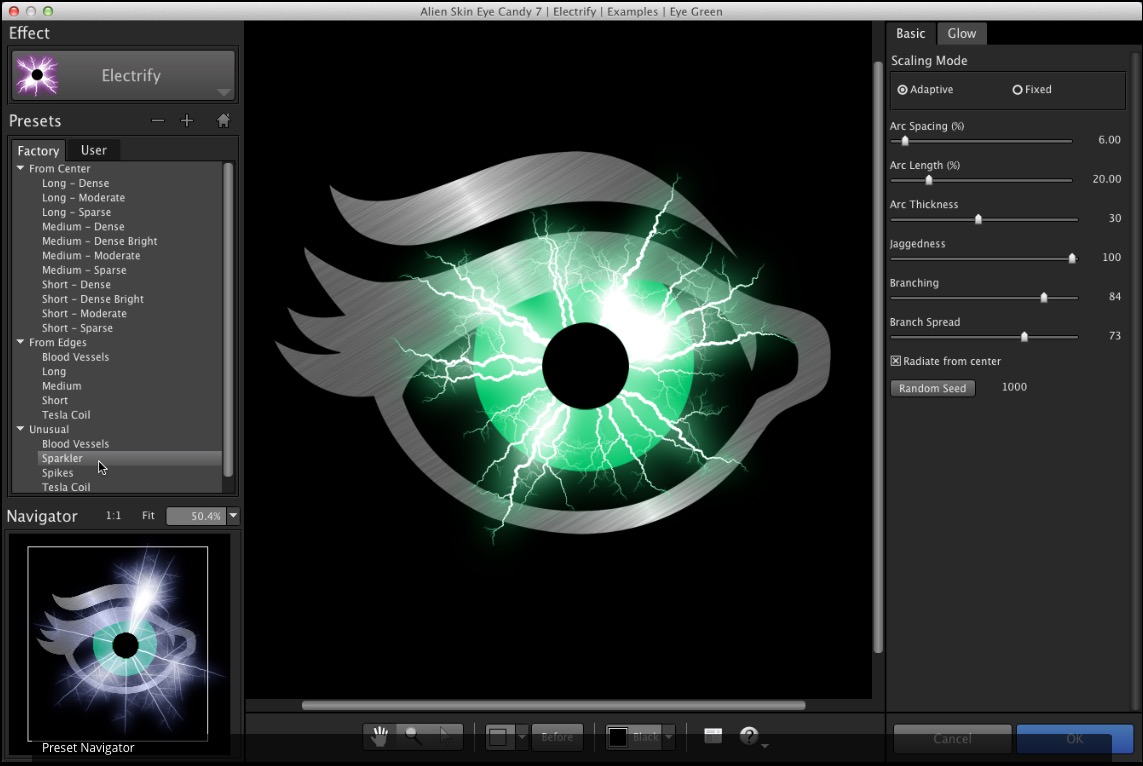Select the arrow pointer tool
Viewport: 1143px width, 766px height.
click(446, 737)
